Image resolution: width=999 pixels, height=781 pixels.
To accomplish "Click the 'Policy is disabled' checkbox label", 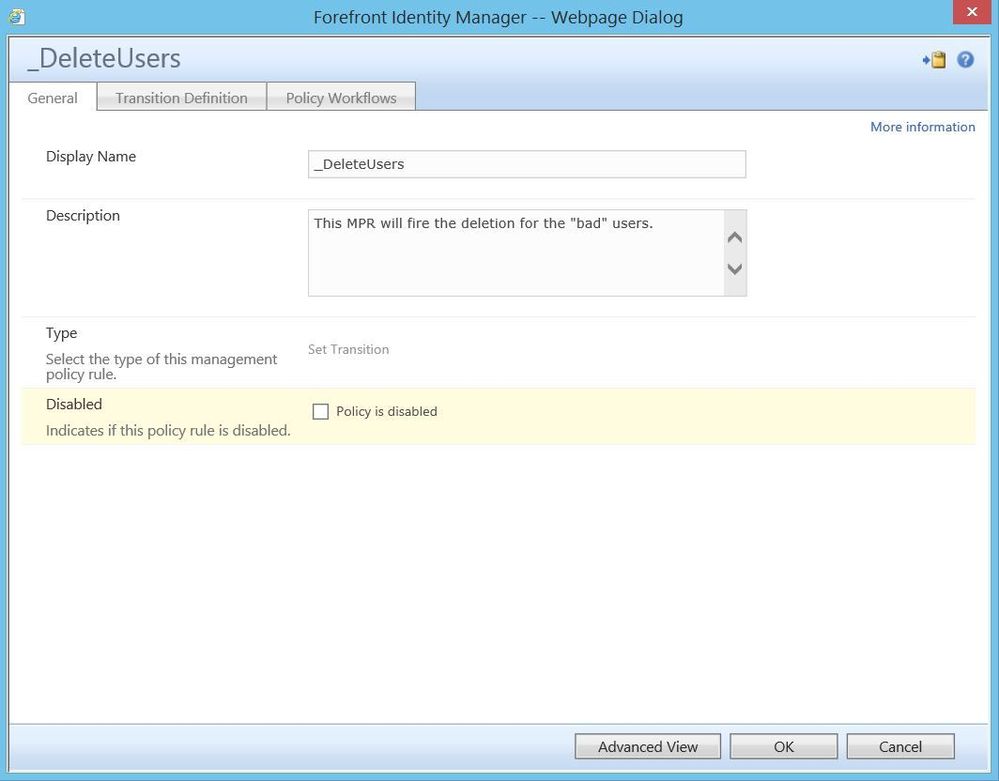I will click(387, 412).
